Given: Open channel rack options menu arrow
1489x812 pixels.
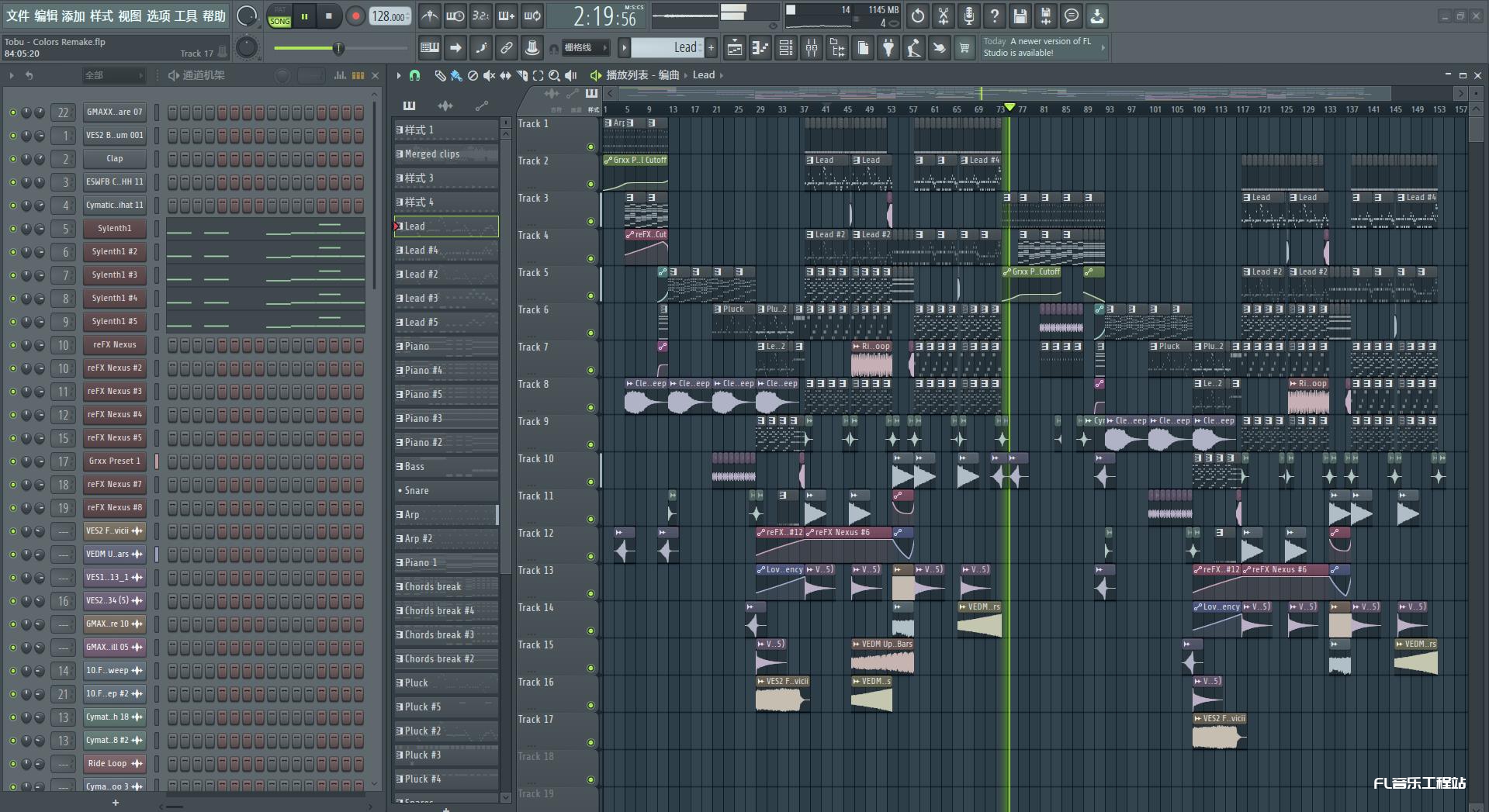Looking at the screenshot, I should pos(12,75).
